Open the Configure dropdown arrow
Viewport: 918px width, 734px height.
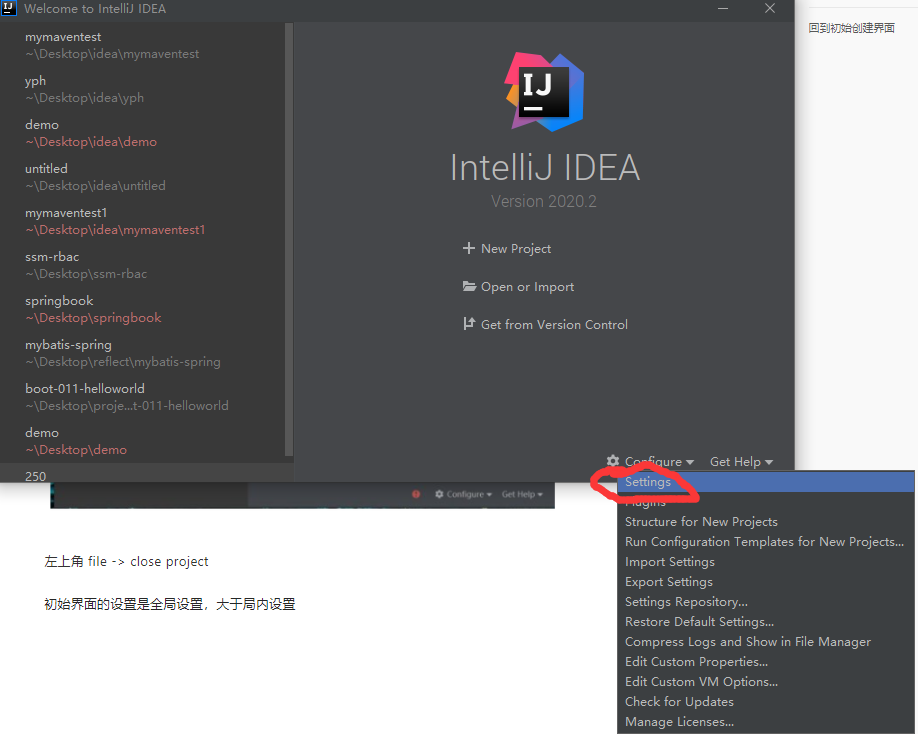point(690,462)
